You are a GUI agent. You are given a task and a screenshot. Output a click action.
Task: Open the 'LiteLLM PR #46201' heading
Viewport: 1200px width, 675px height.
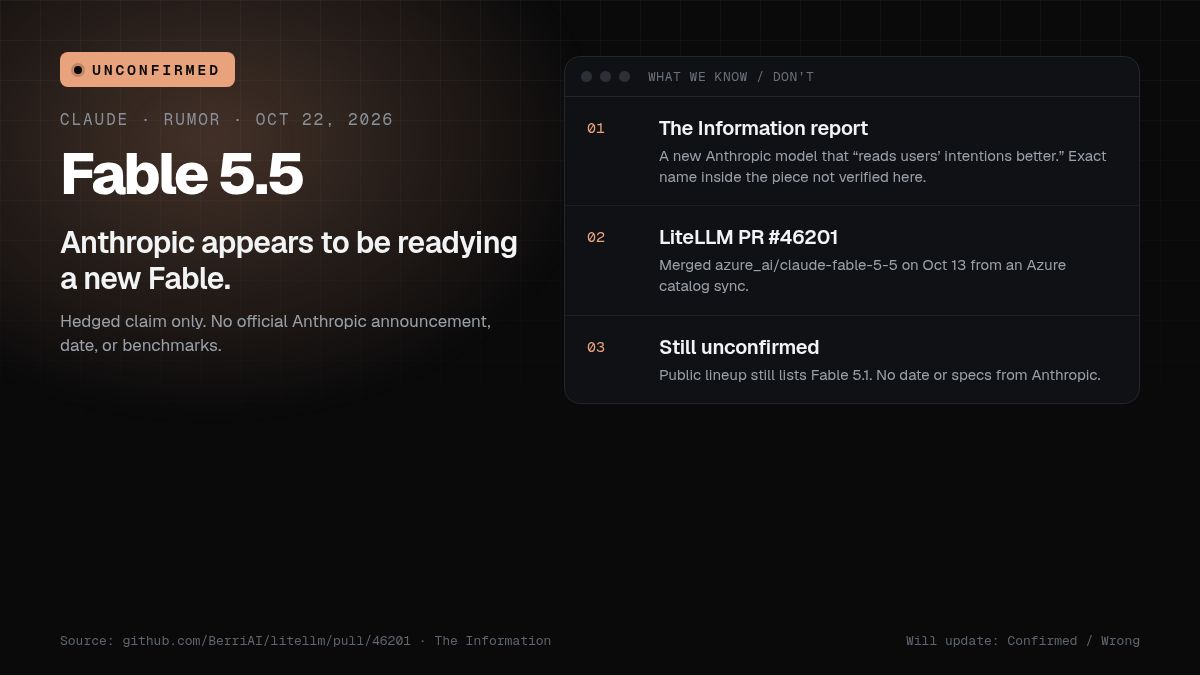tap(748, 237)
